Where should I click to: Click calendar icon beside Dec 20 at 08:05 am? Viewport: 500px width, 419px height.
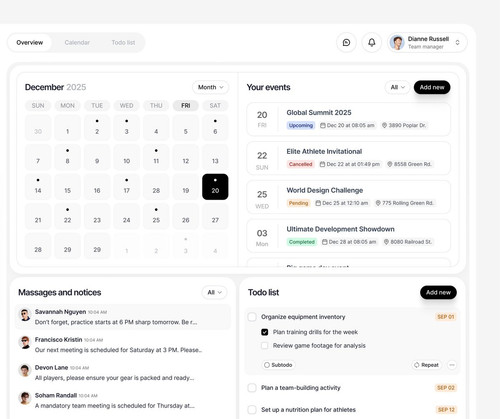pyautogui.click(x=323, y=125)
